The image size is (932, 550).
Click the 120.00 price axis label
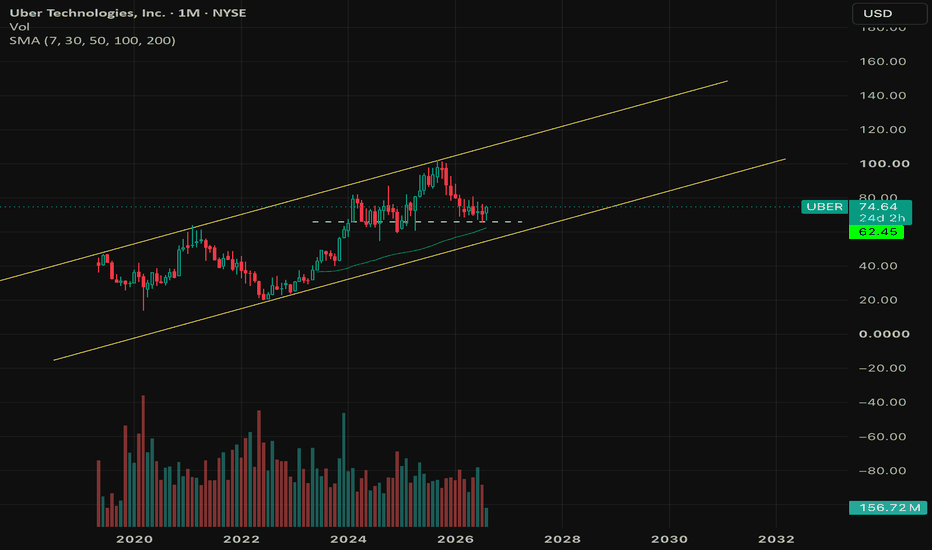(x=883, y=130)
